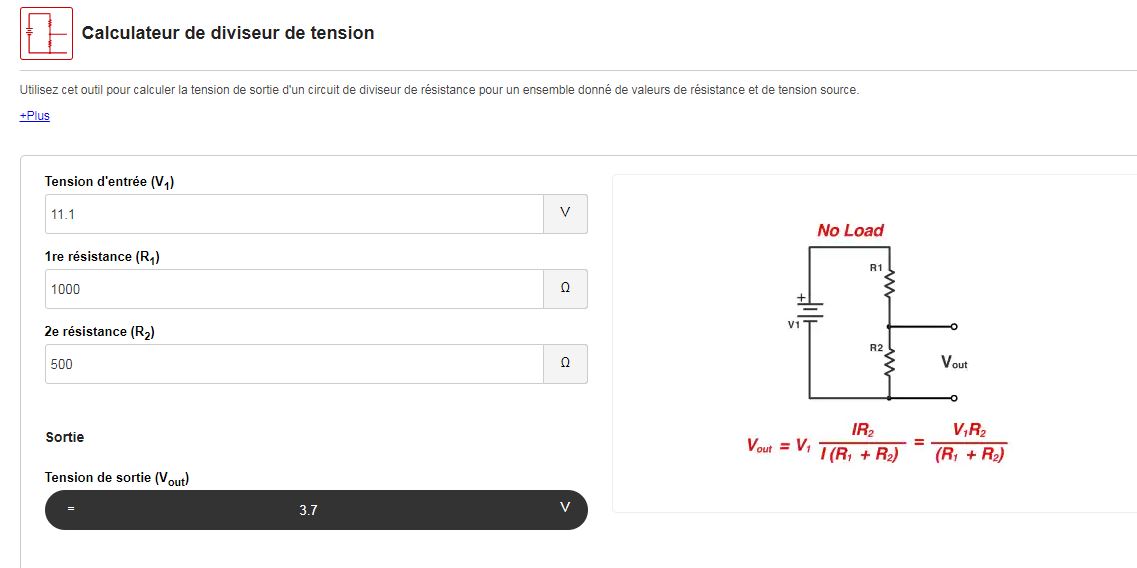The width and height of the screenshot is (1137, 568).
Task: Select the V unit box beside input voltage
Action: (x=565, y=214)
